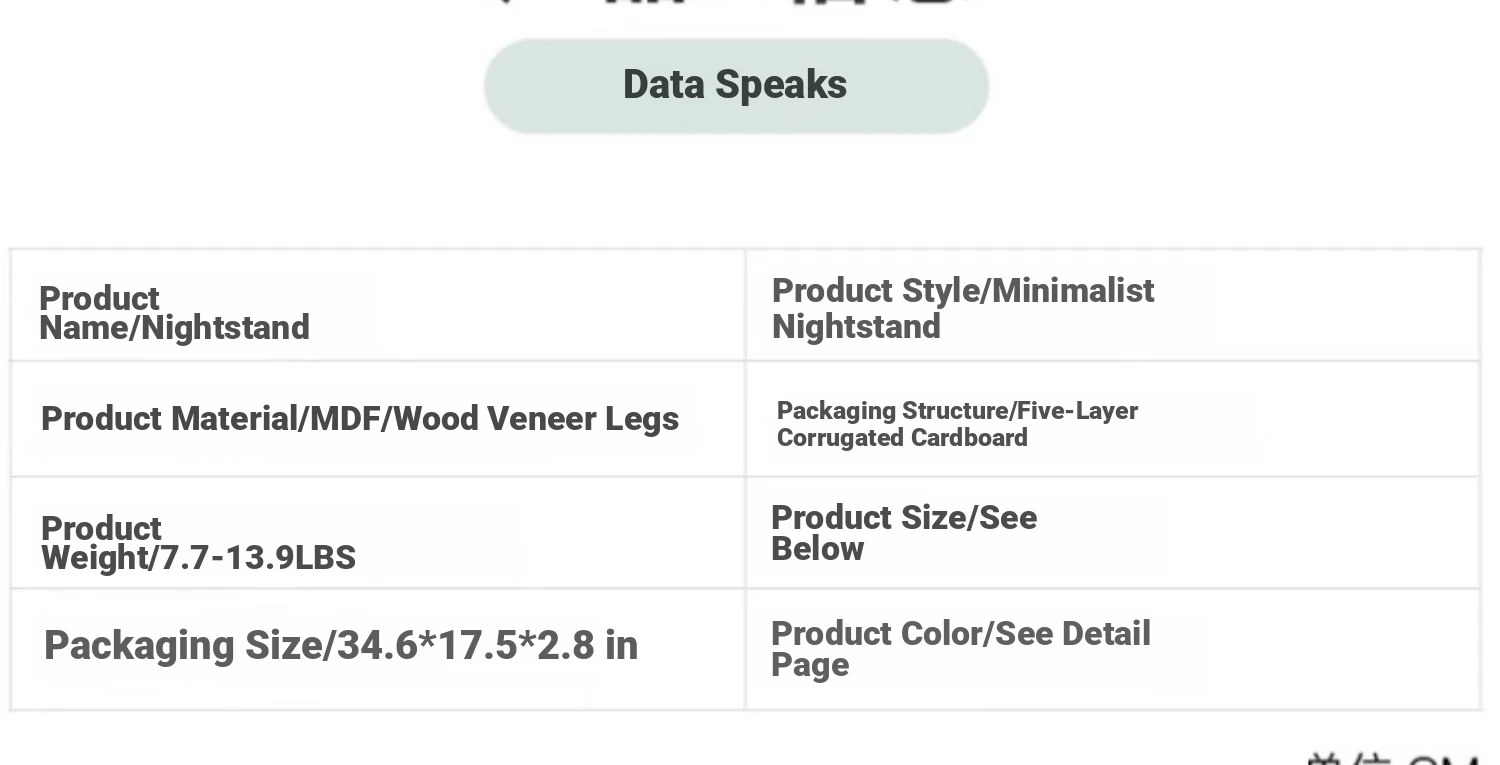
Task: Click the partially visible Chinese heading at top
Action: tap(735, 4)
